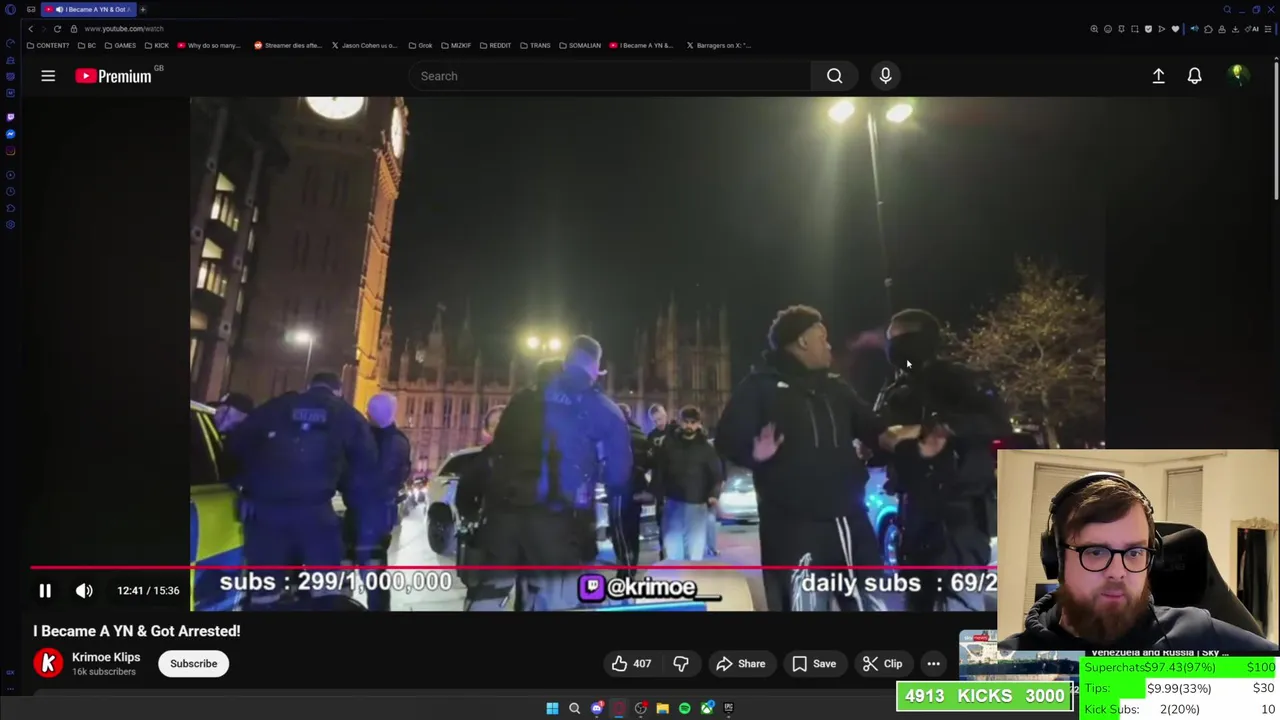
Task: Expand the BC bookmarks folder
Action: [87, 45]
